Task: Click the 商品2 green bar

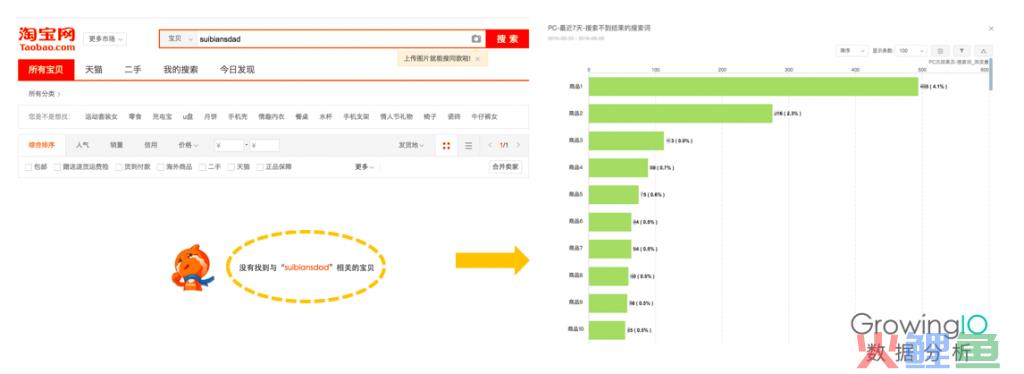Action: [x=680, y=114]
